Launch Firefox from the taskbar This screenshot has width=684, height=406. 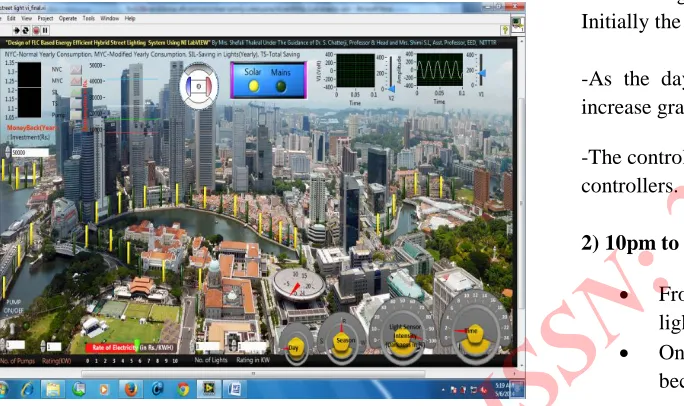[130, 389]
